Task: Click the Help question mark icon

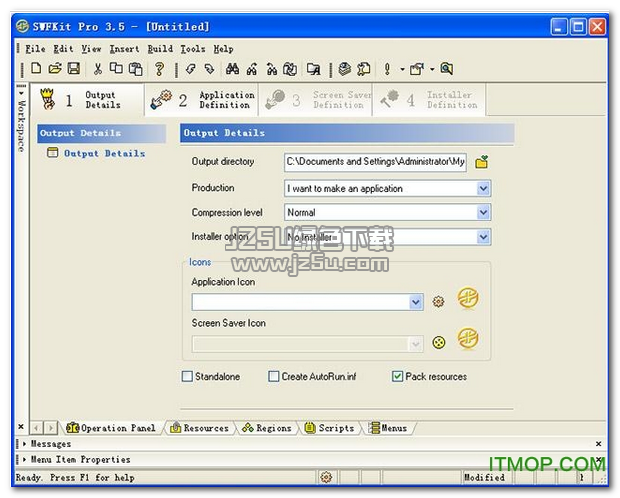Action: (x=159, y=69)
